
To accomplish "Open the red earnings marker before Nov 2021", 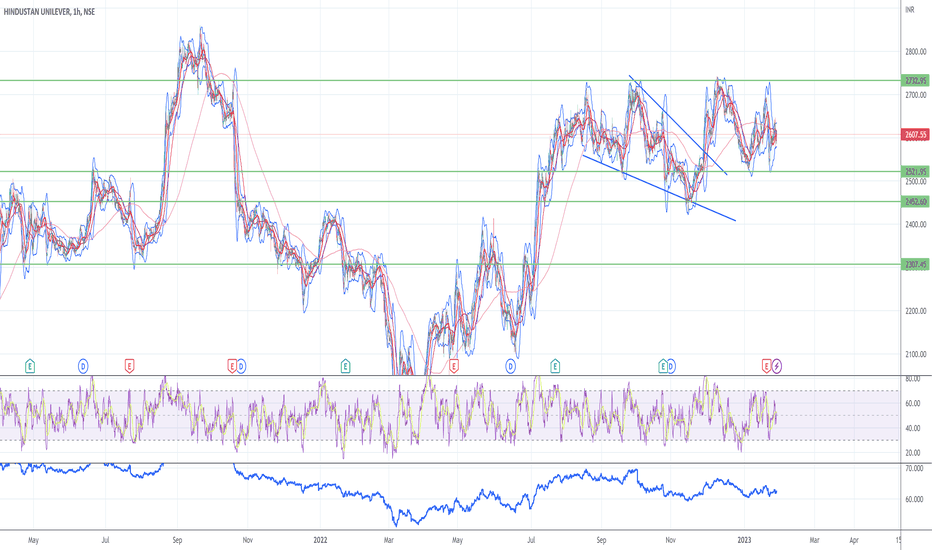I will [232, 366].
